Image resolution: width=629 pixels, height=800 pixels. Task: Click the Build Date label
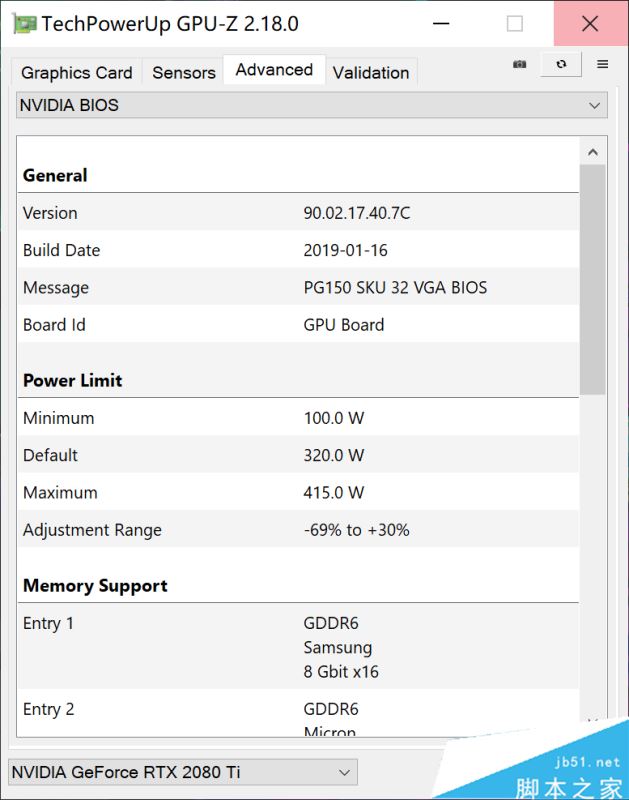pyautogui.click(x=61, y=250)
